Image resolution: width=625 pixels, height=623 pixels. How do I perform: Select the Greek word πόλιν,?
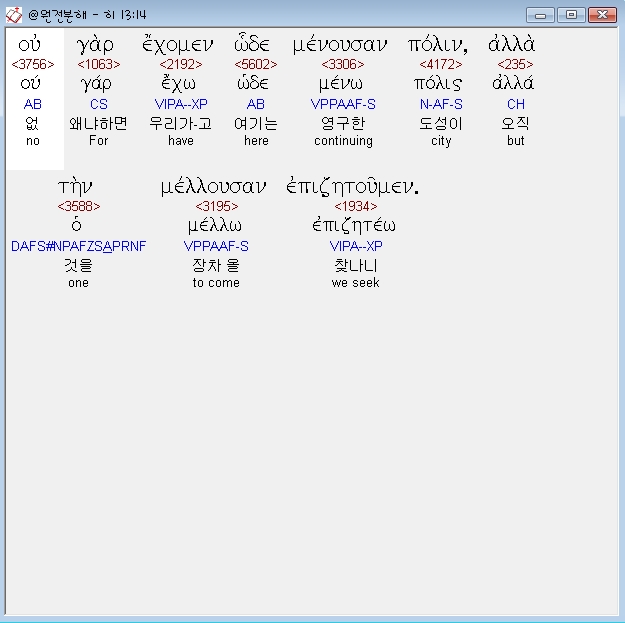438,45
